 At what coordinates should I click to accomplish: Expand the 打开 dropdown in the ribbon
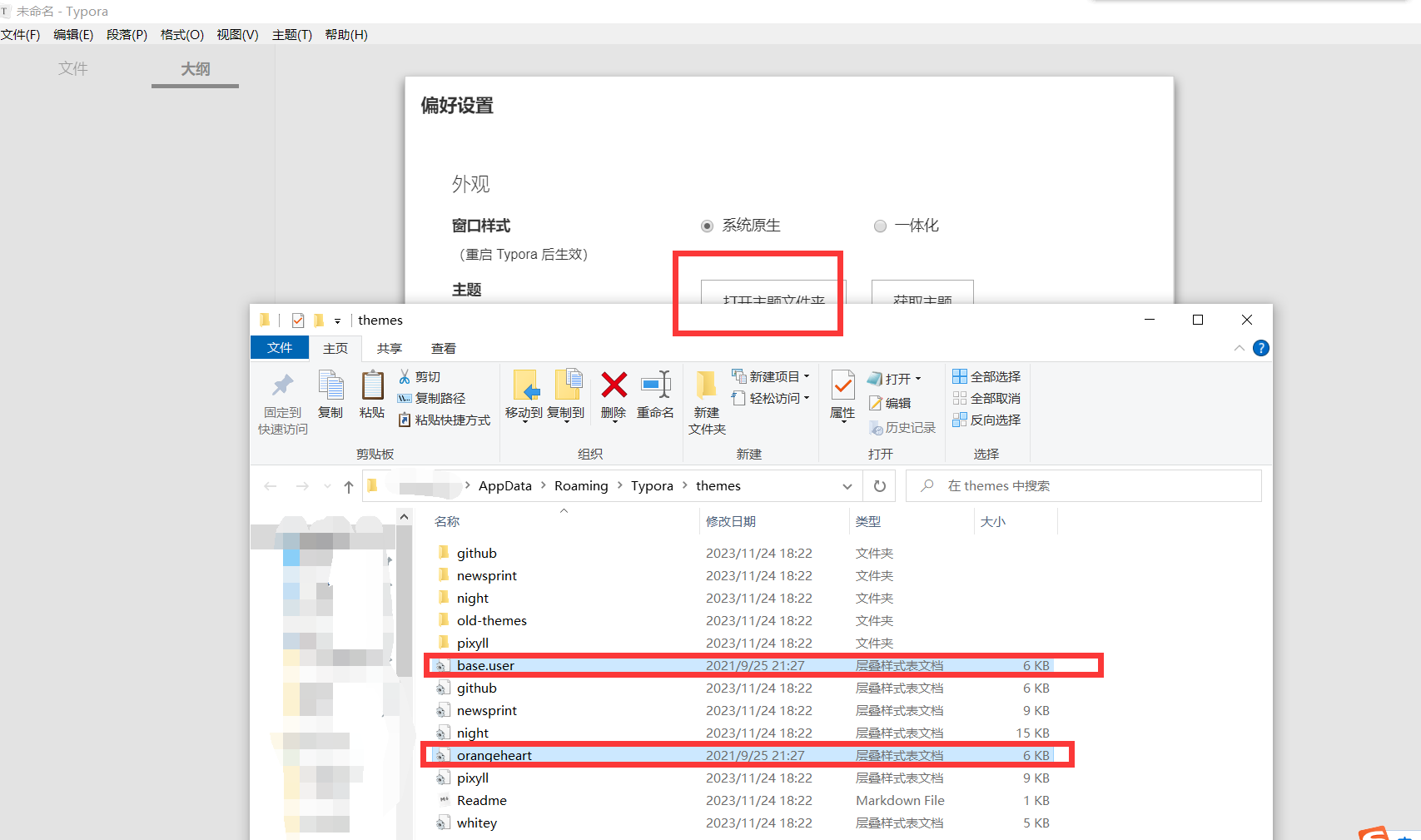pos(895,379)
